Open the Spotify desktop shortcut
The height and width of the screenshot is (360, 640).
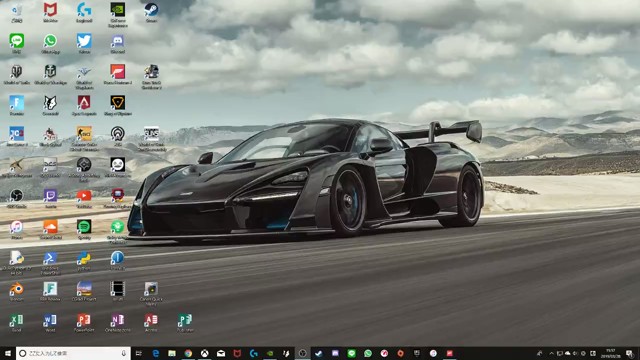(x=84, y=229)
